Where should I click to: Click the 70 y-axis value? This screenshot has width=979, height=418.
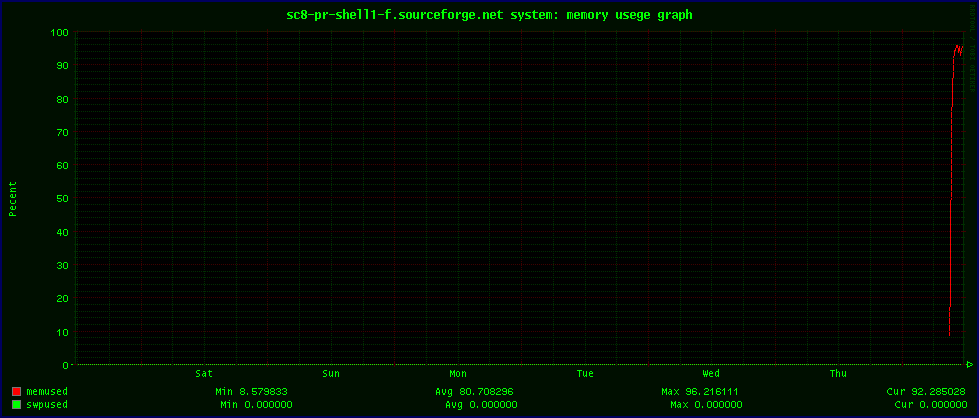coord(61,132)
